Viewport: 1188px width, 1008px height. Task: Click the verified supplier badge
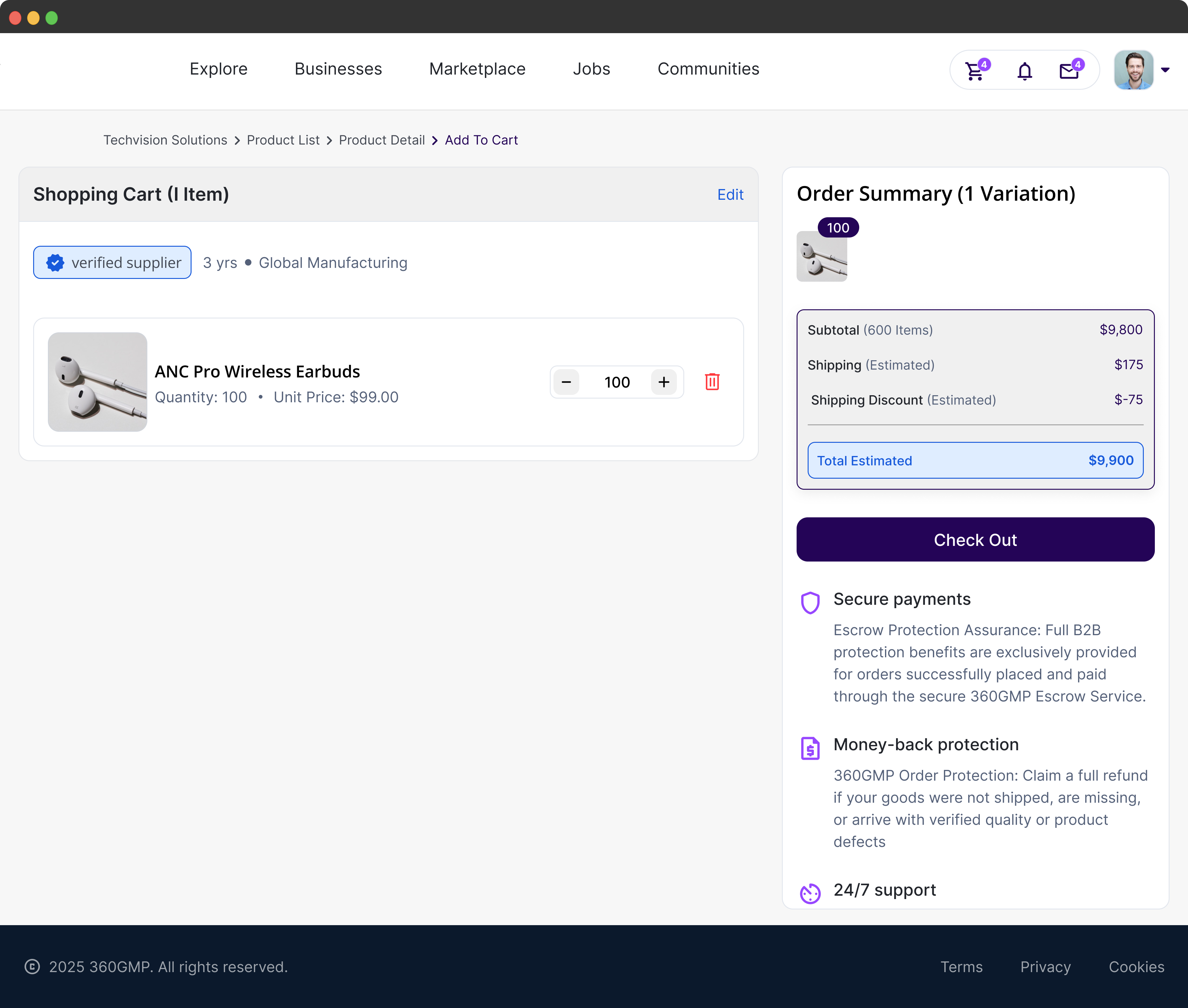[112, 262]
